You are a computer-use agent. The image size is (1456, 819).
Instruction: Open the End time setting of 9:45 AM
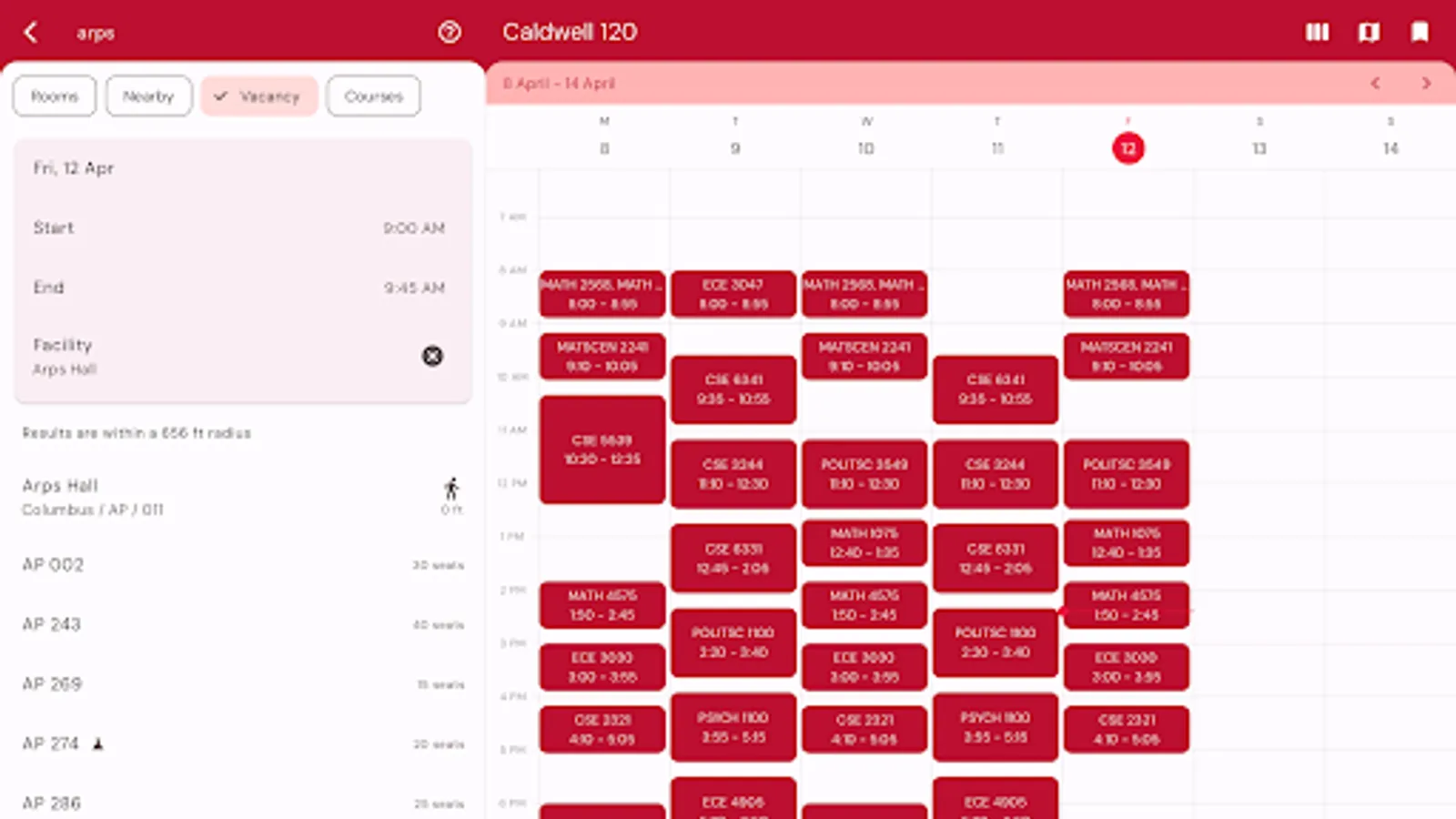241,287
